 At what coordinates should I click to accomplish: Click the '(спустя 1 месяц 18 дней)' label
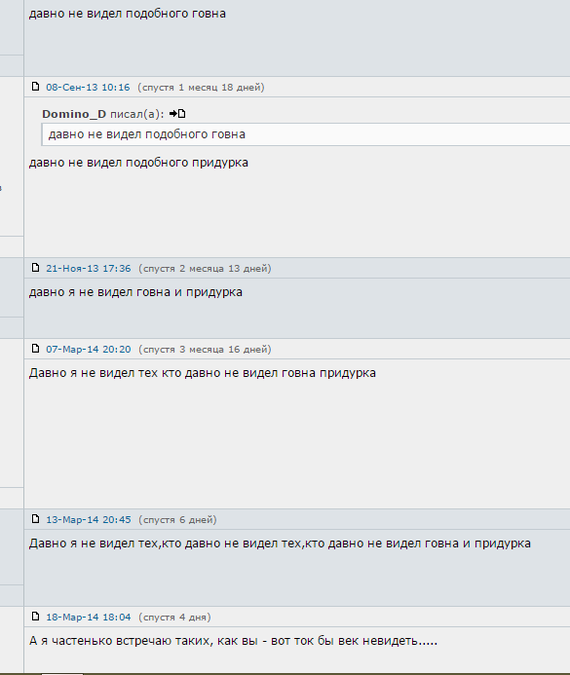click(201, 87)
